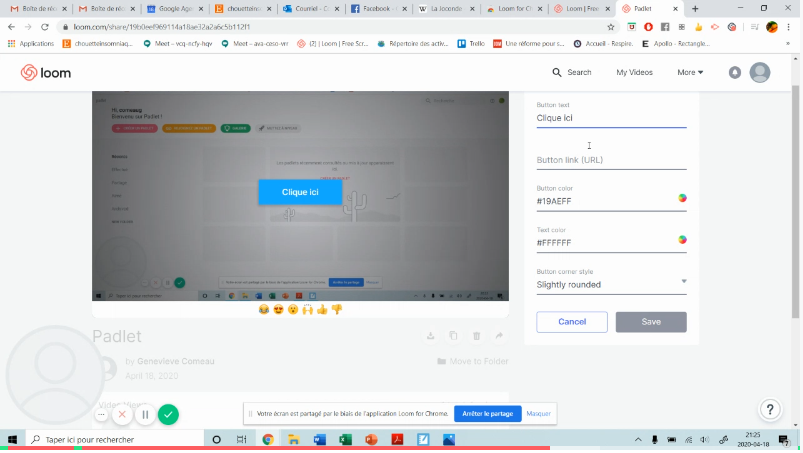The width and height of the screenshot is (803, 453).
Task: Open the three-dot recording options
Action: pos(101,414)
